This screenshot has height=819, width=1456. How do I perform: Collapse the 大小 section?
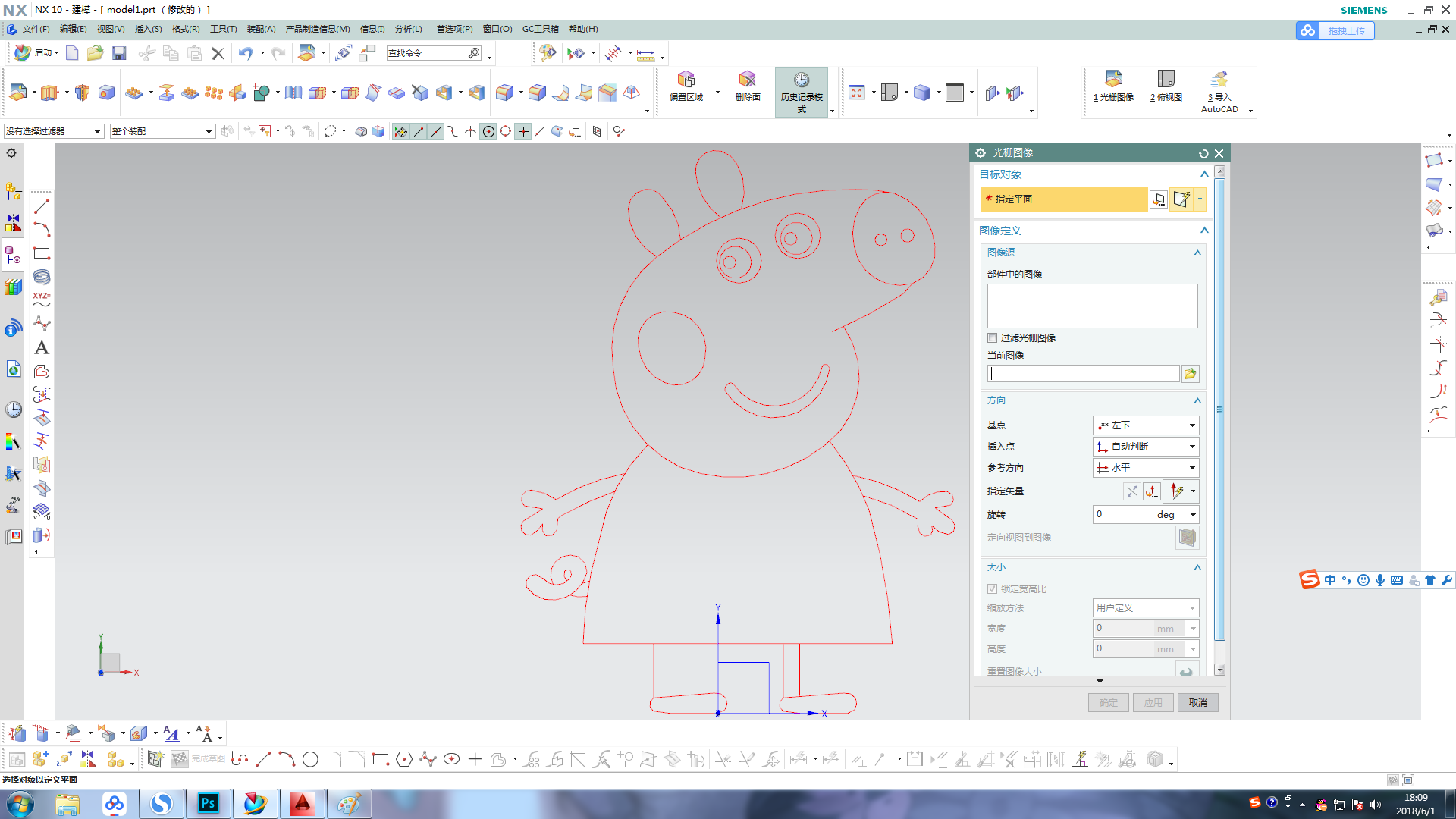(1198, 567)
